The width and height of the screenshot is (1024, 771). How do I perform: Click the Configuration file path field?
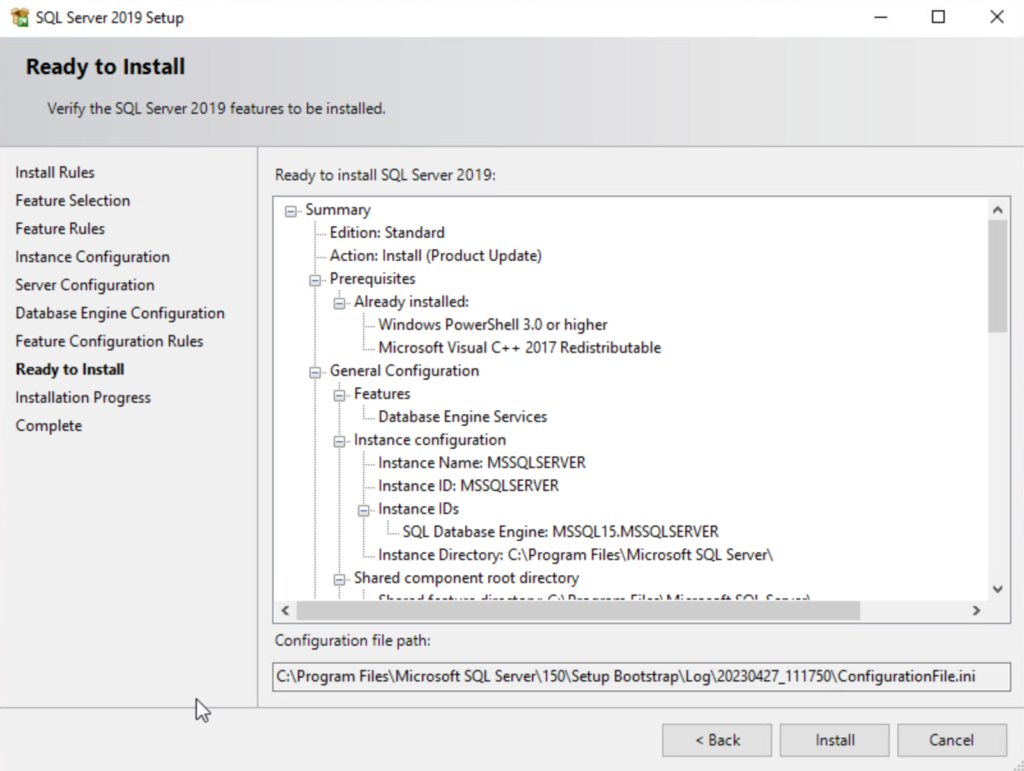(x=640, y=677)
